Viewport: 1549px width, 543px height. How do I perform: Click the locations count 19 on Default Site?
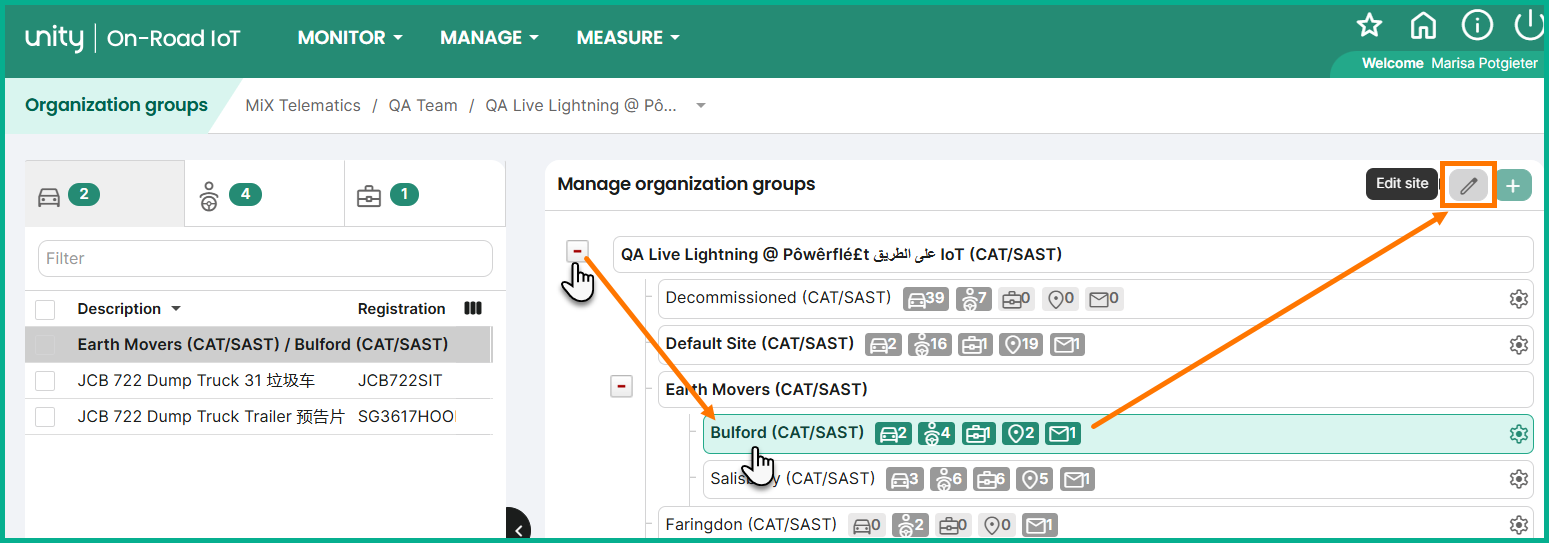pos(1022,344)
